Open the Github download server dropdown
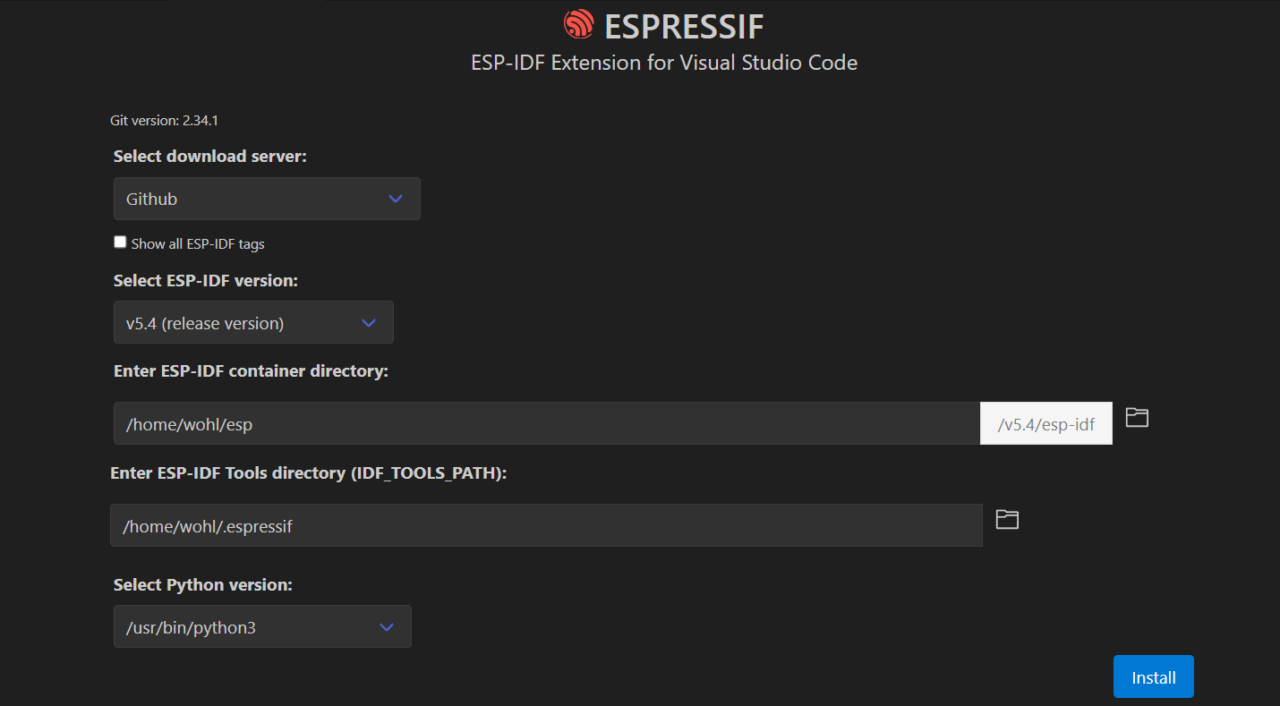This screenshot has width=1280, height=706. 266,199
